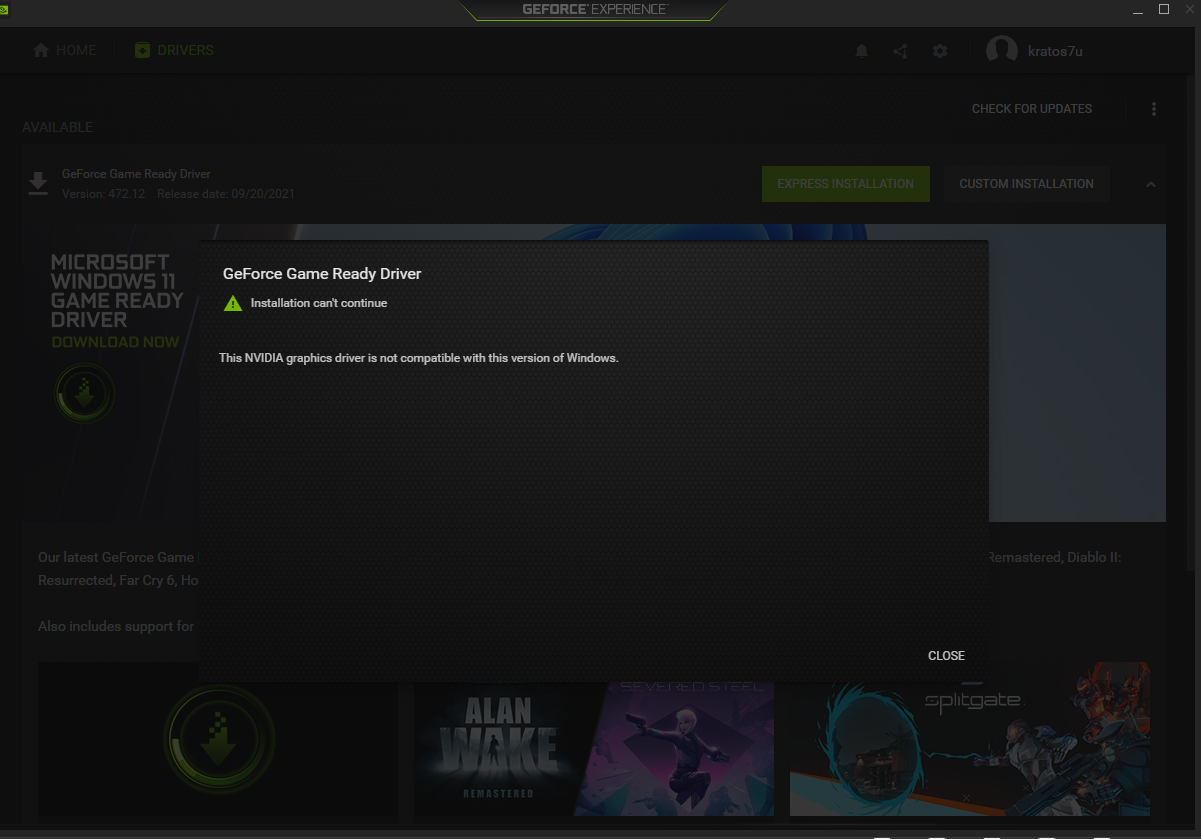This screenshot has height=839, width=1201.
Task: Click the dialog title 'GeForce Game Ready Driver'
Action: (x=322, y=273)
